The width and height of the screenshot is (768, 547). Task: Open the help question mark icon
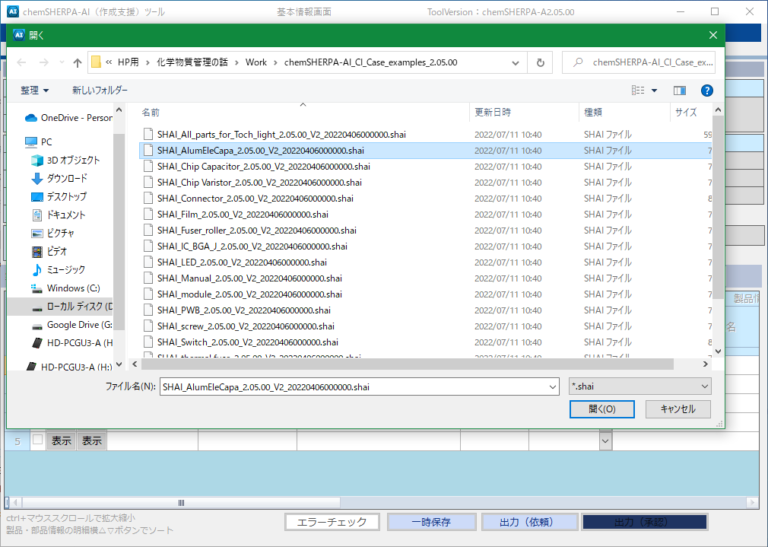[707, 90]
